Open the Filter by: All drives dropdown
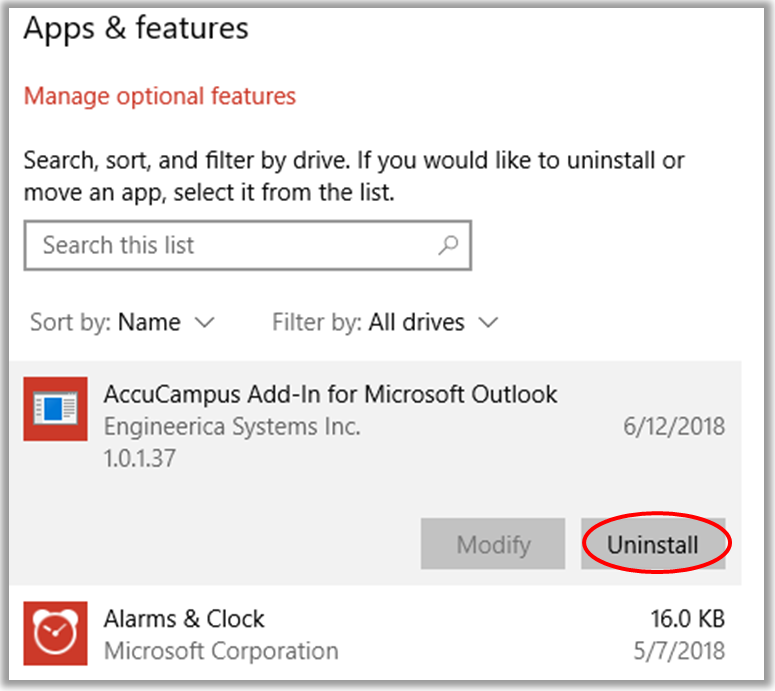Image resolution: width=775 pixels, height=691 pixels. coord(385,322)
